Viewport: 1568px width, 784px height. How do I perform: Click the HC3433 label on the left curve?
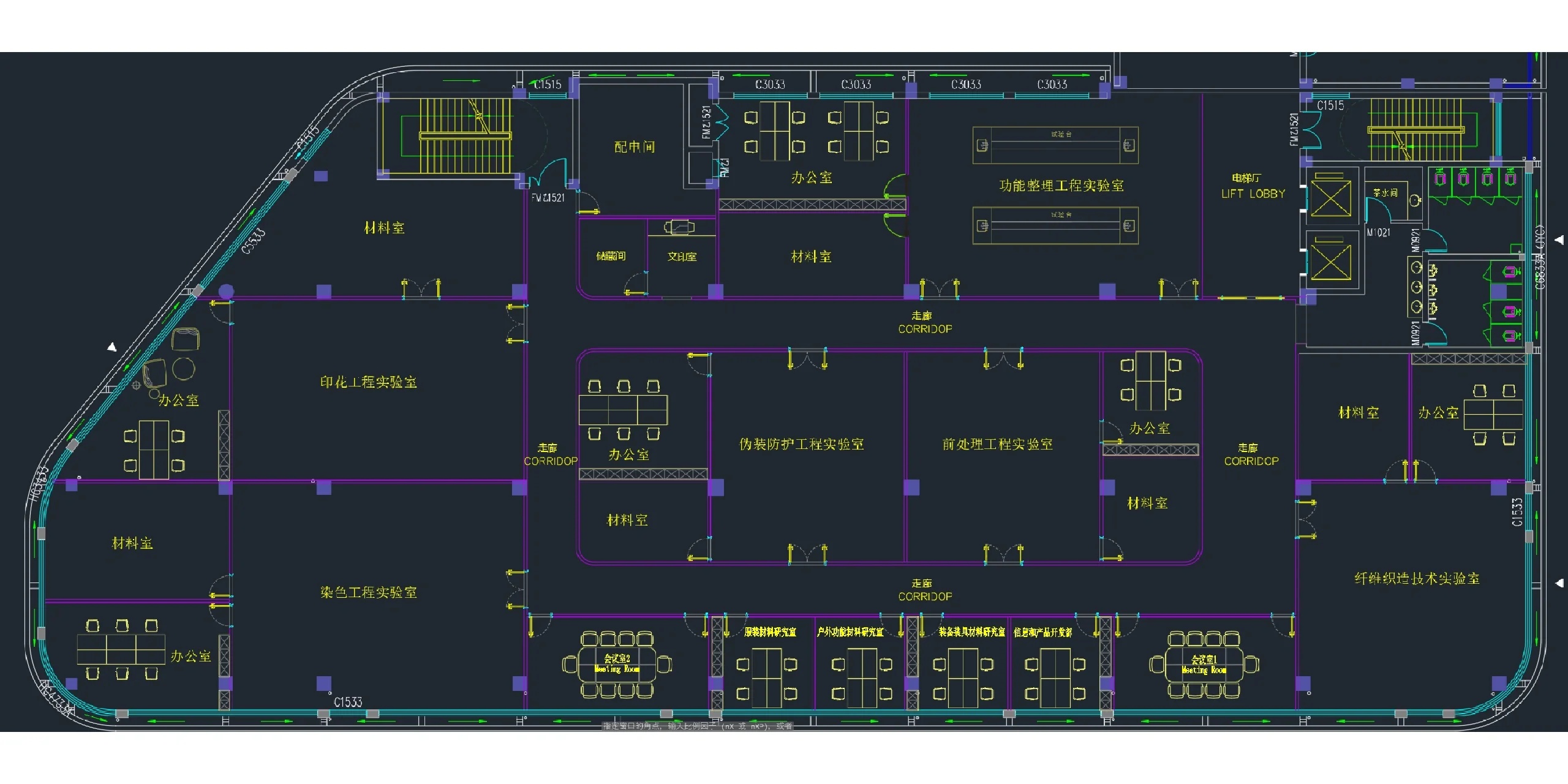tap(40, 483)
